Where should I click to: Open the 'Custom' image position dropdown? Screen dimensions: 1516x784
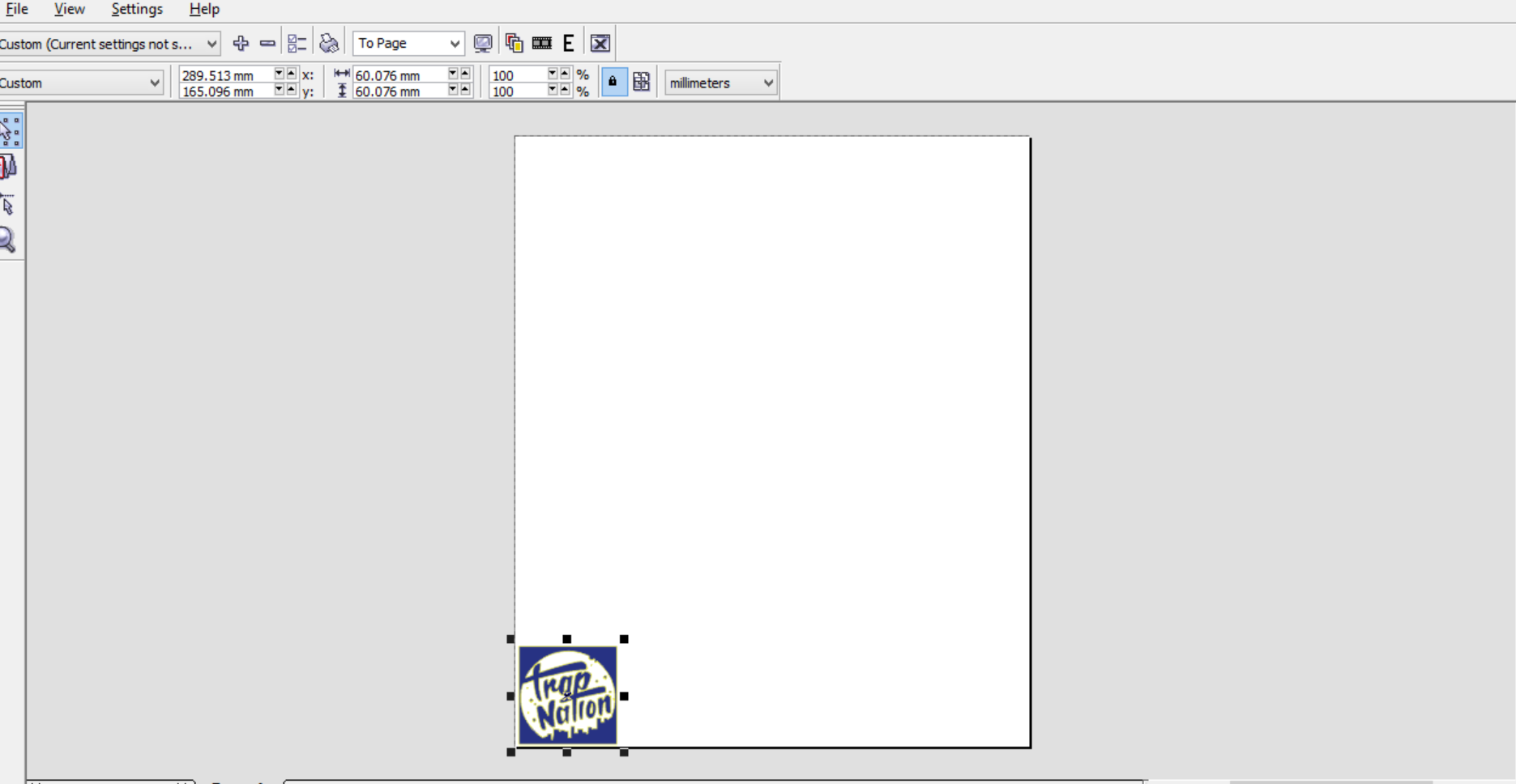pyautogui.click(x=81, y=83)
